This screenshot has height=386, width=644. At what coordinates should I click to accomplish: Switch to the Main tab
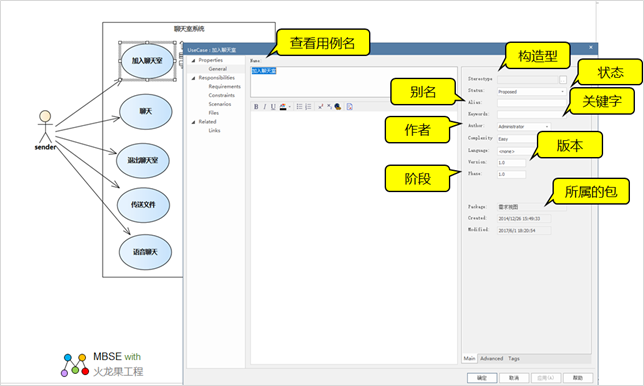[x=469, y=358]
